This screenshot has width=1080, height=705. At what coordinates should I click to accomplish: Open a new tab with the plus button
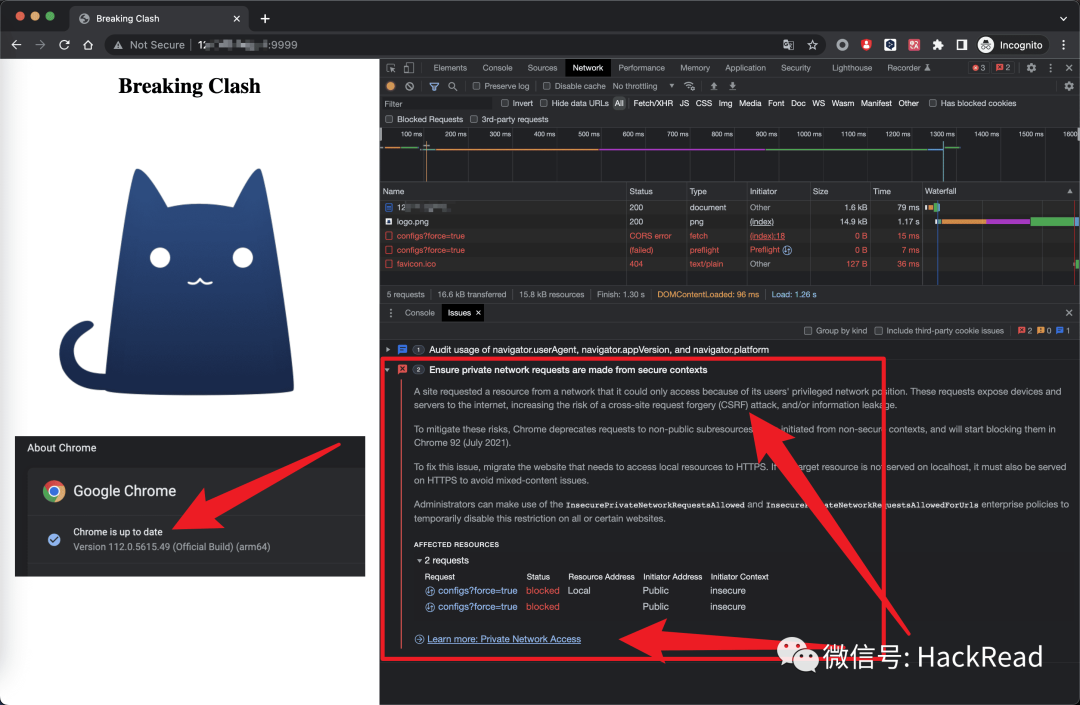tap(264, 19)
